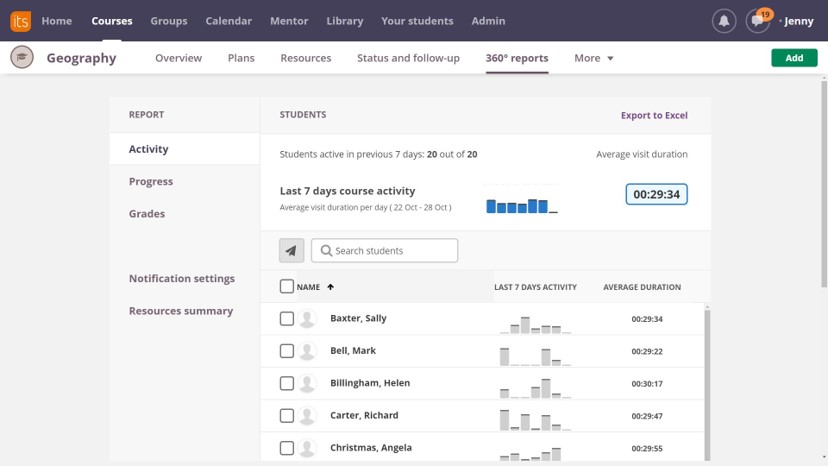The width and height of the screenshot is (828, 466).
Task: Click Sally Baxter's avatar icon
Action: 308,319
